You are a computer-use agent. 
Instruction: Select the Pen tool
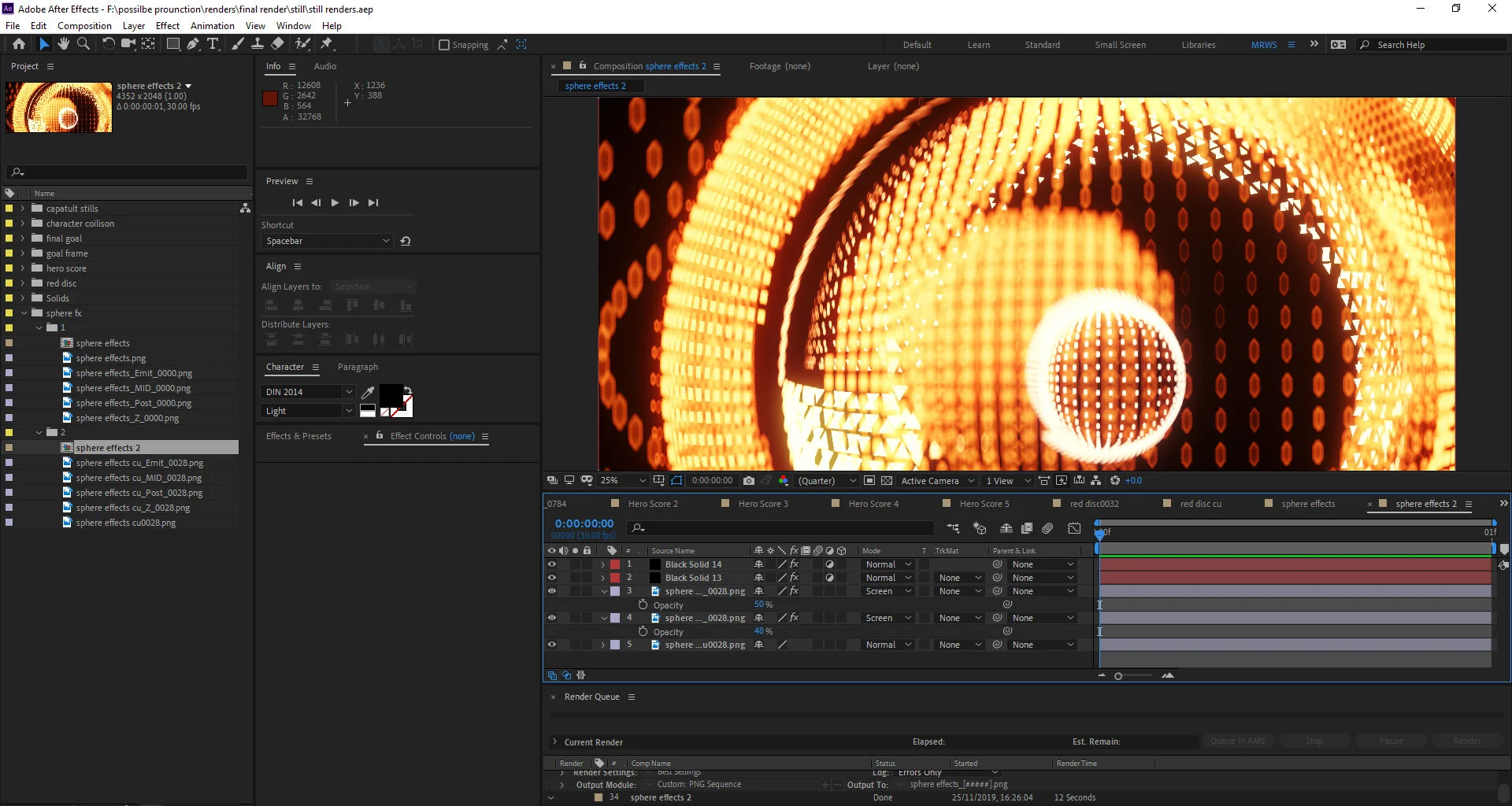coord(193,45)
